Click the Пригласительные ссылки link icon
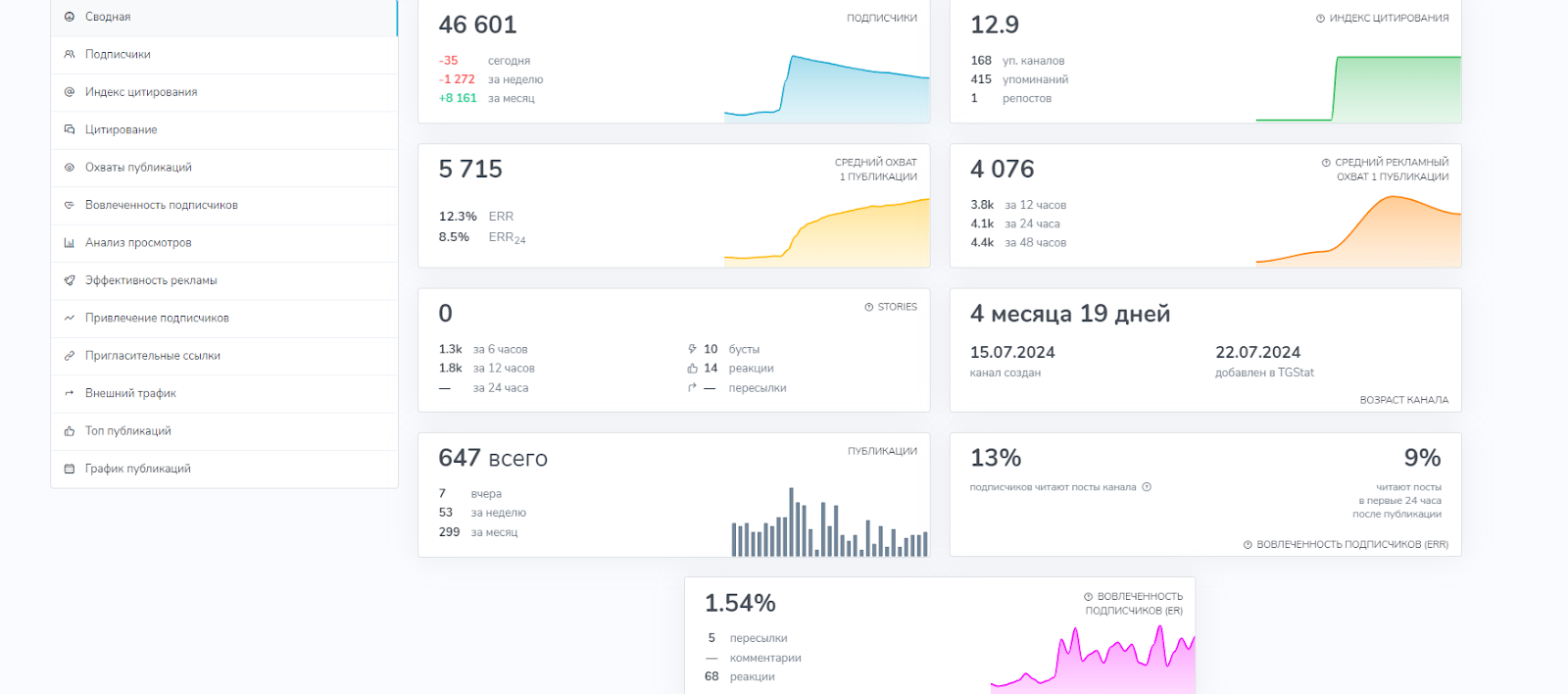This screenshot has width=1568, height=694. coord(70,356)
